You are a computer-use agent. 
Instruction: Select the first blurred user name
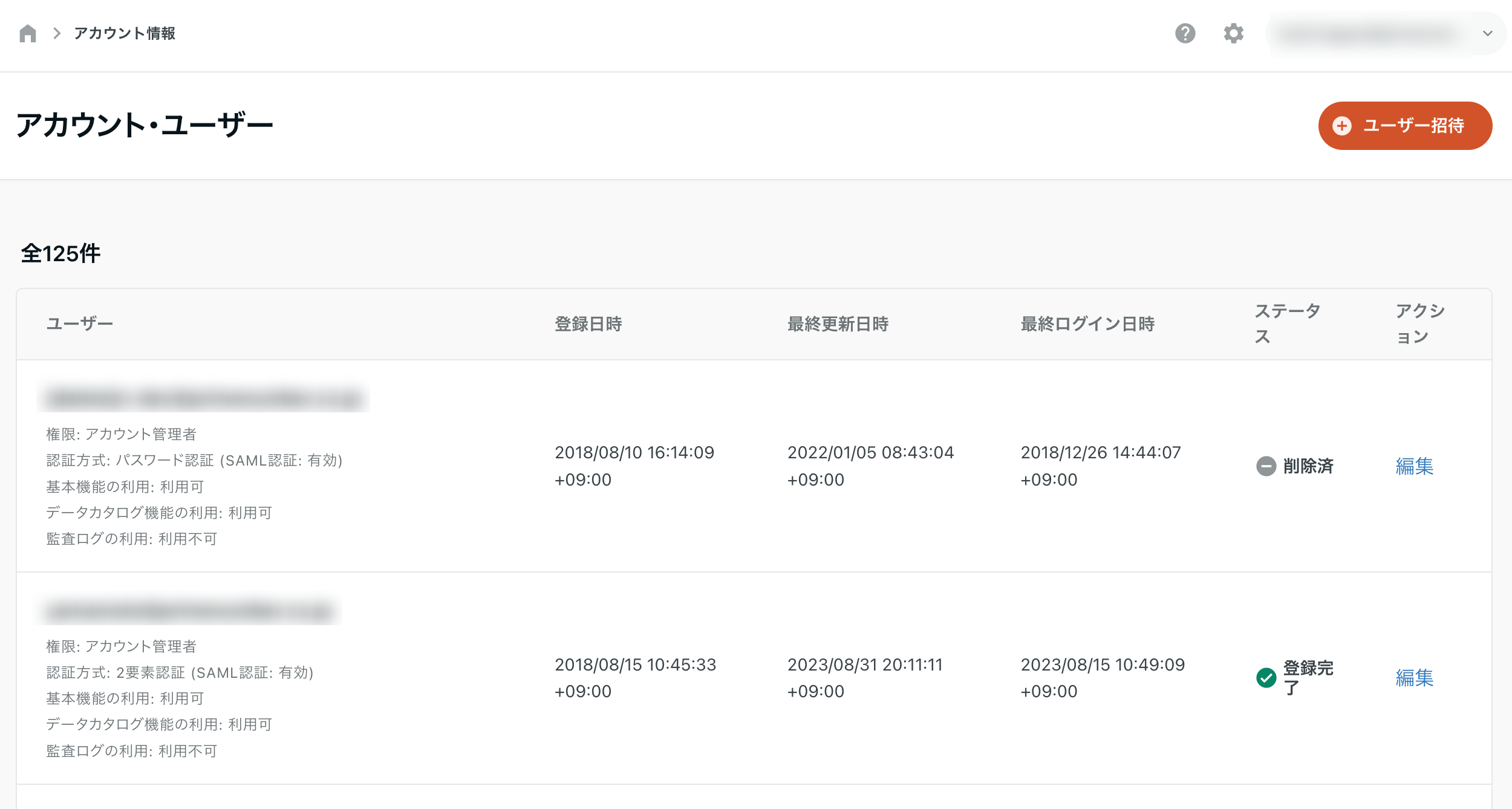(x=203, y=398)
